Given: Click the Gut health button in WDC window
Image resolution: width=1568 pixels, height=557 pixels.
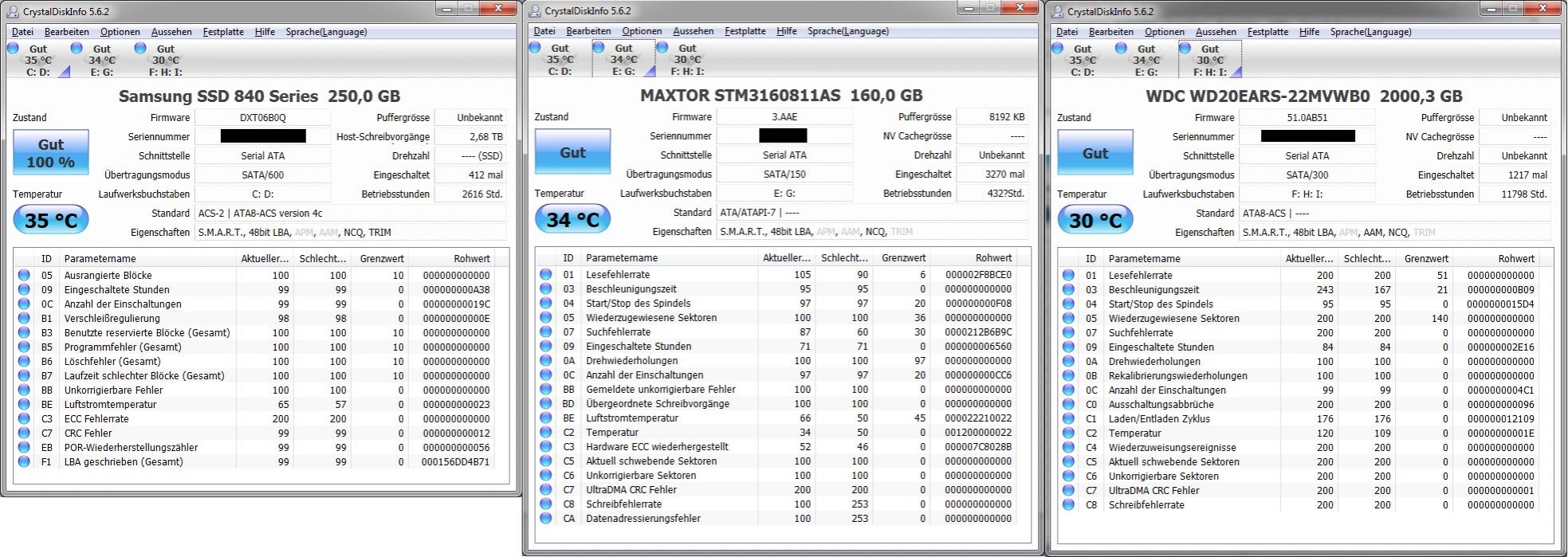Looking at the screenshot, I should coord(1095,153).
